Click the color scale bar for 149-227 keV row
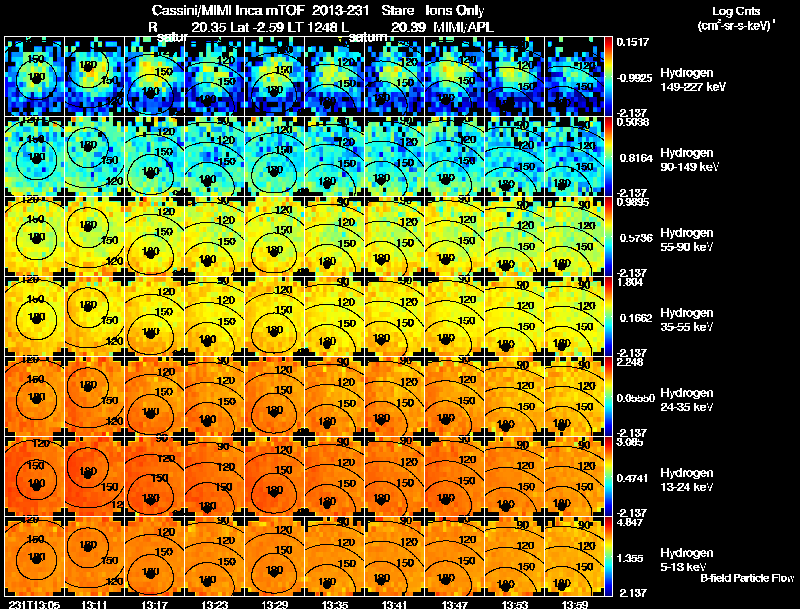Viewport: 800px width, 609px height. [608, 76]
